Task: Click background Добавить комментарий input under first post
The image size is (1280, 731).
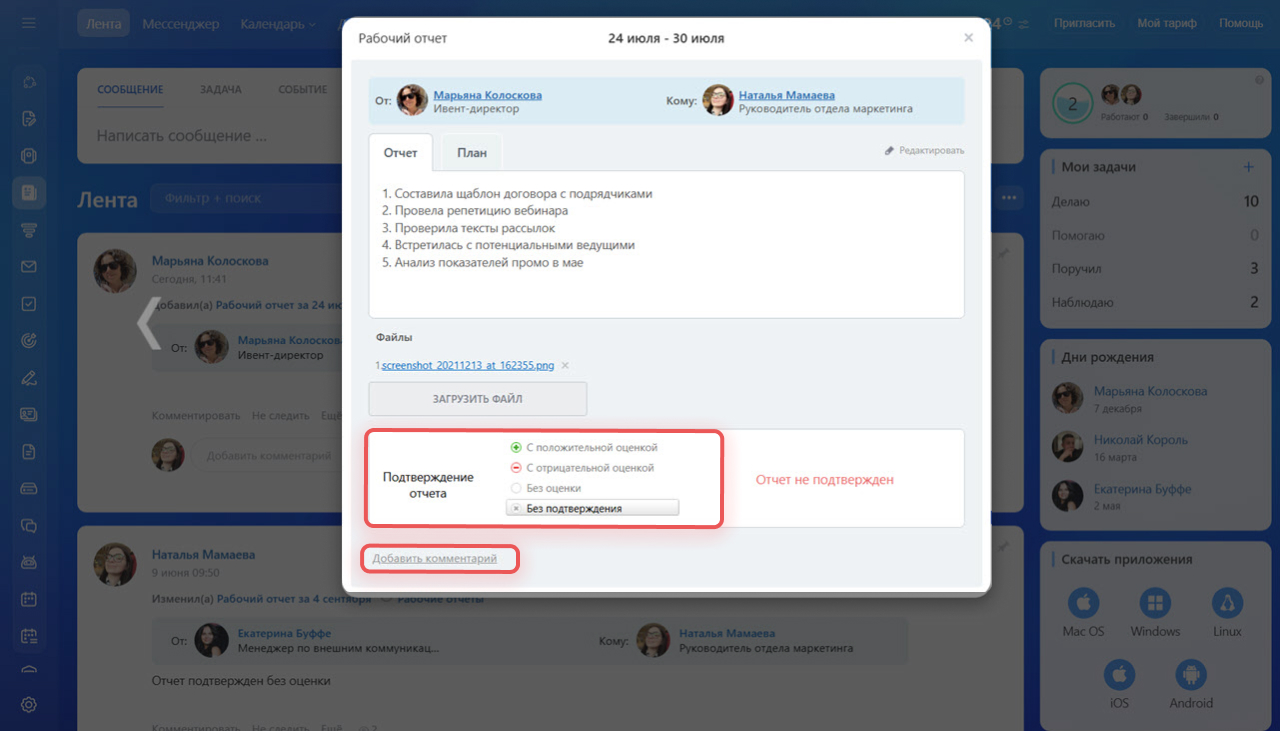Action: [x=268, y=455]
